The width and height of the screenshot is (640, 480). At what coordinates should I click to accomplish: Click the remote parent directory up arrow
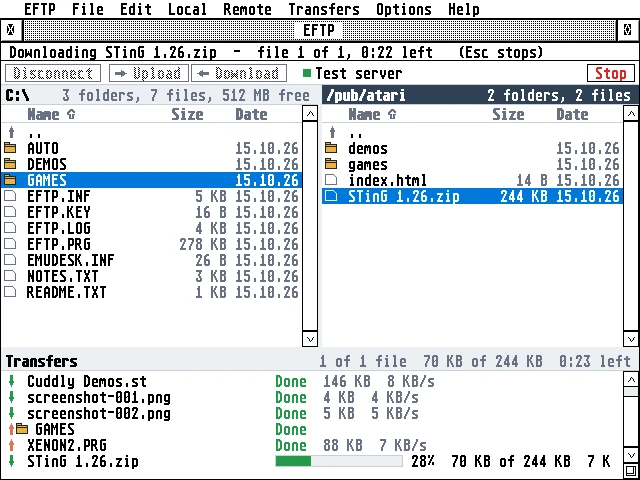[x=332, y=132]
